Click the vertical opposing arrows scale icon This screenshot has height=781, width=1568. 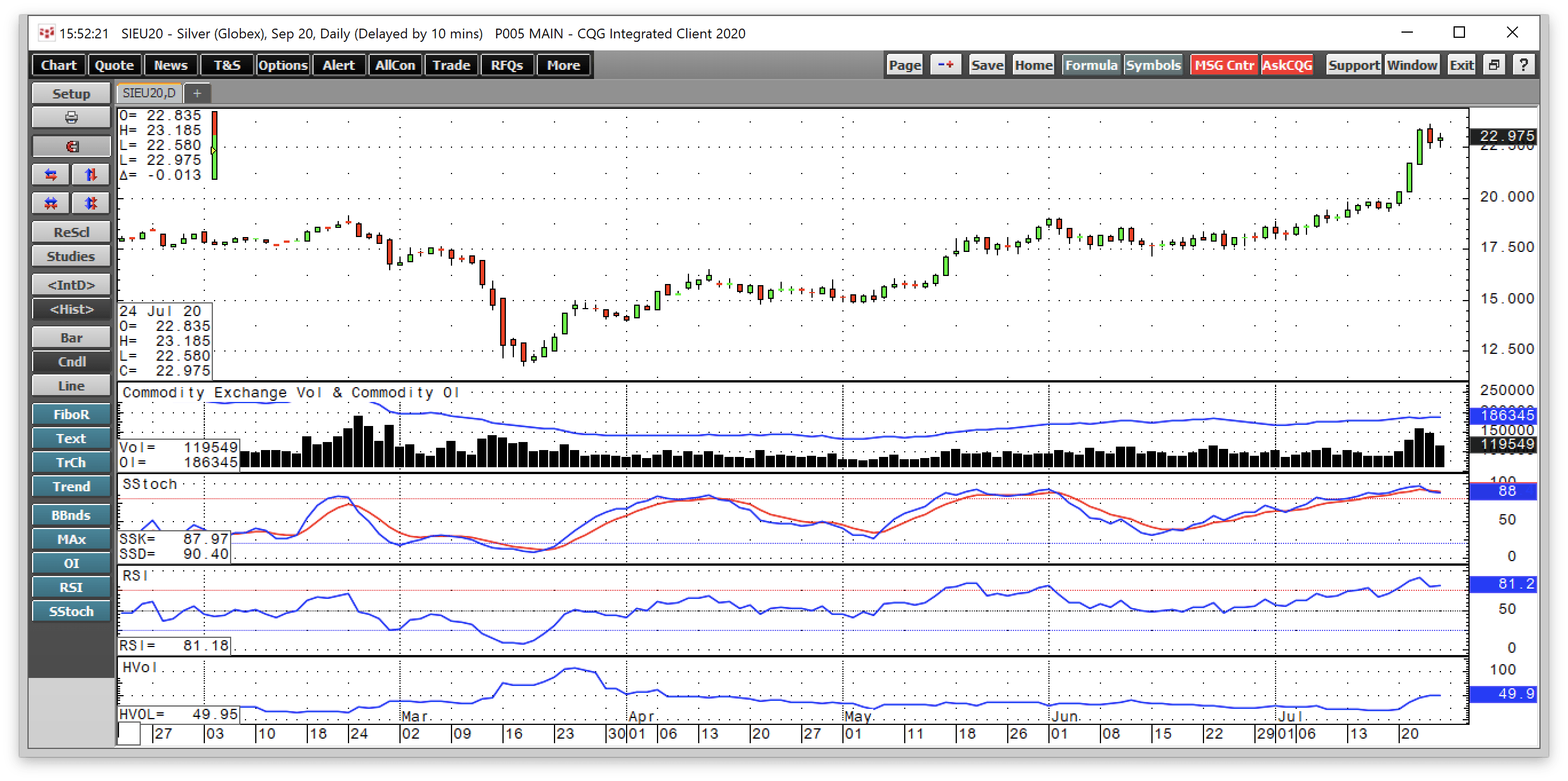(x=90, y=175)
